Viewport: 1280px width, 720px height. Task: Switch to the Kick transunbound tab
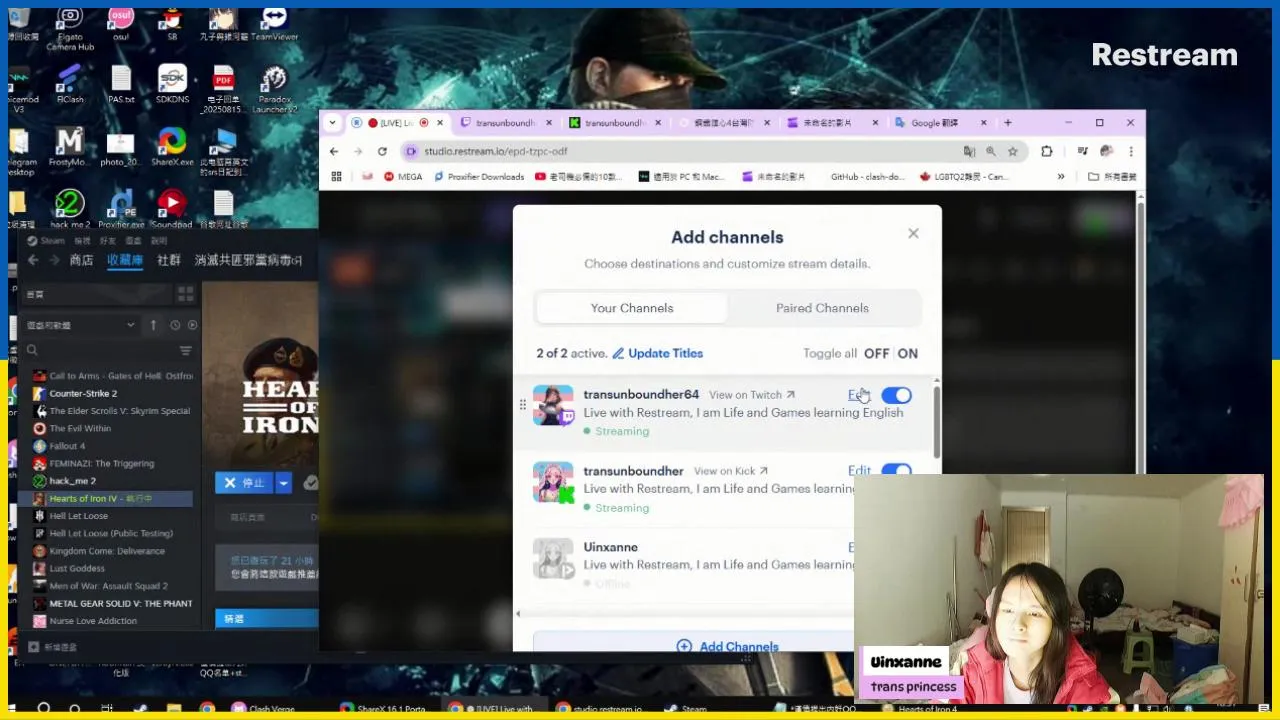click(x=614, y=123)
